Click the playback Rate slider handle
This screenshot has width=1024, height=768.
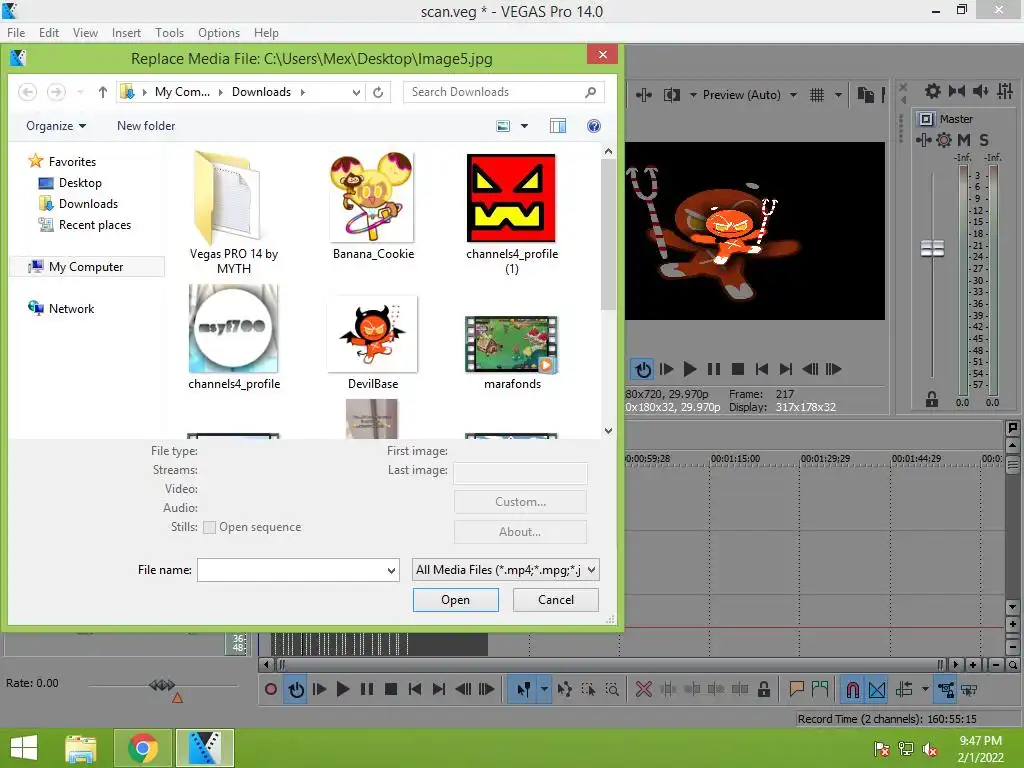[162, 685]
